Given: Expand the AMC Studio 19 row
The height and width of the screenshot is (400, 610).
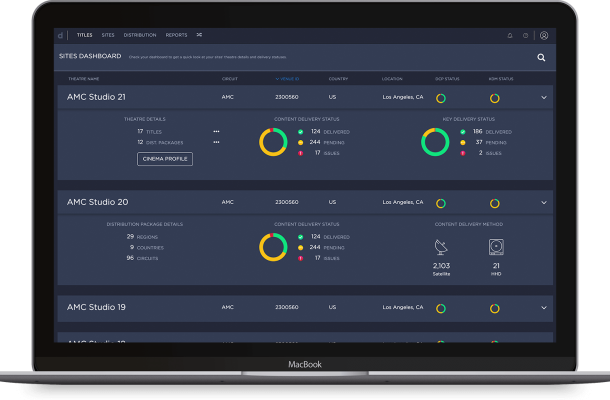Looking at the screenshot, I should coord(544,307).
